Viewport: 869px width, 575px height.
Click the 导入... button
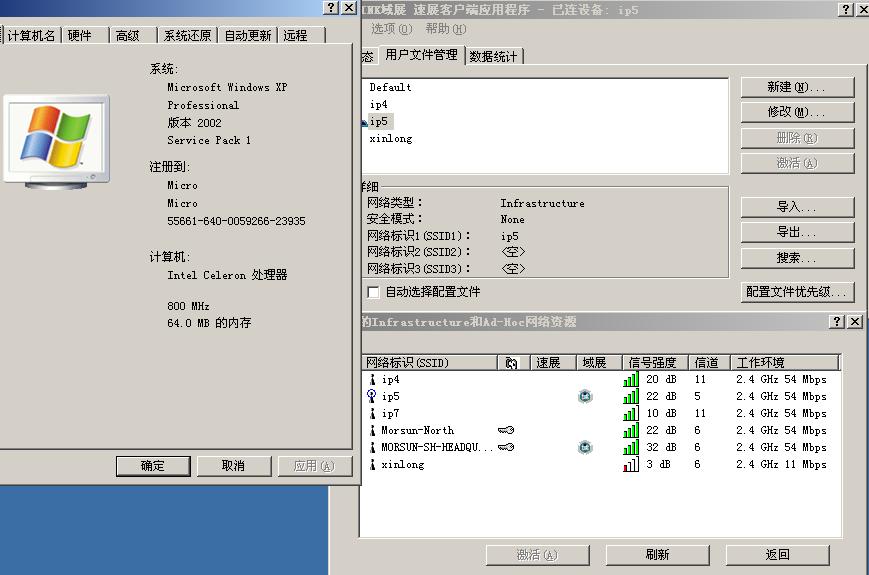797,207
